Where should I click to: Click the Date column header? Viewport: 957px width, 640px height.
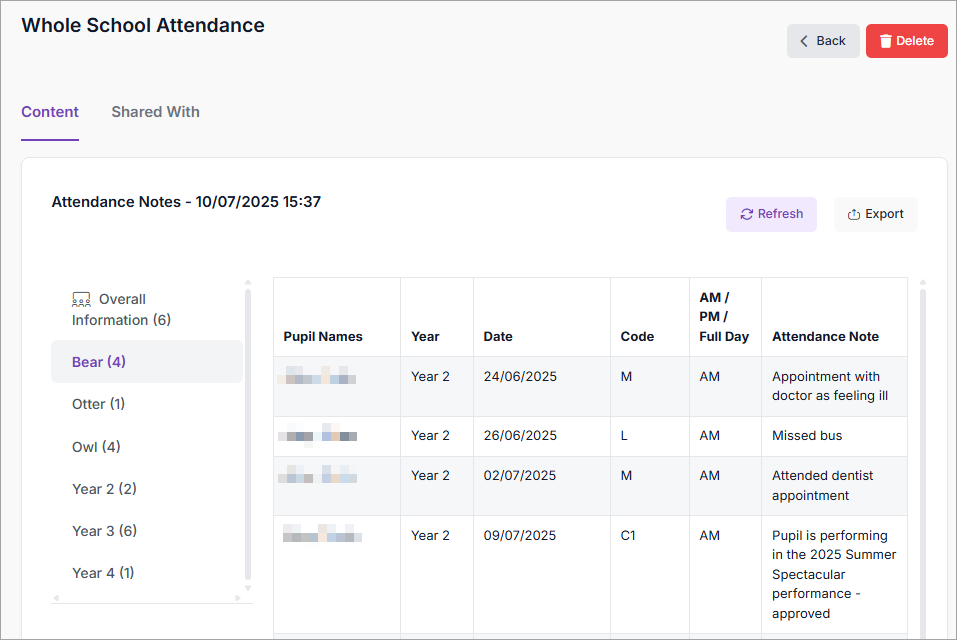pyautogui.click(x=498, y=336)
